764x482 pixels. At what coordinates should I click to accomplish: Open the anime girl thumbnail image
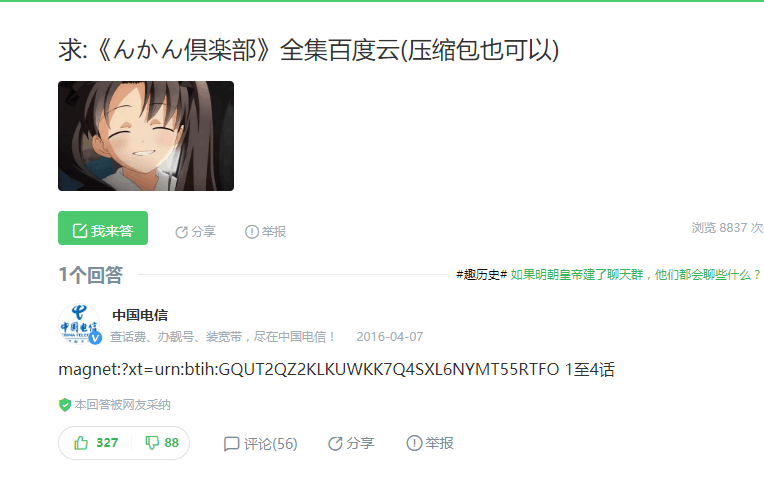click(146, 136)
